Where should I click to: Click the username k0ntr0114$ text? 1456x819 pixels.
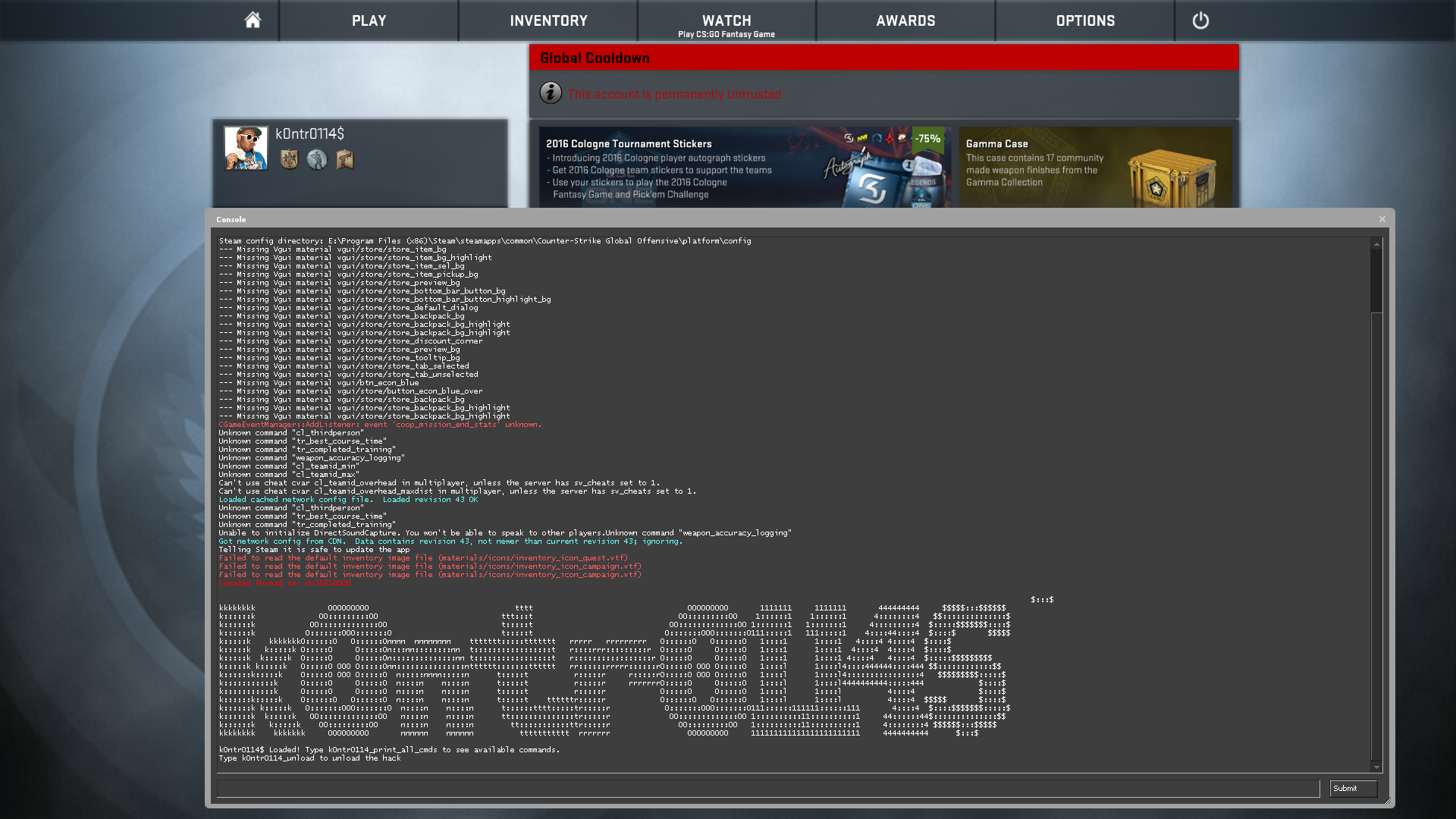[x=309, y=134]
